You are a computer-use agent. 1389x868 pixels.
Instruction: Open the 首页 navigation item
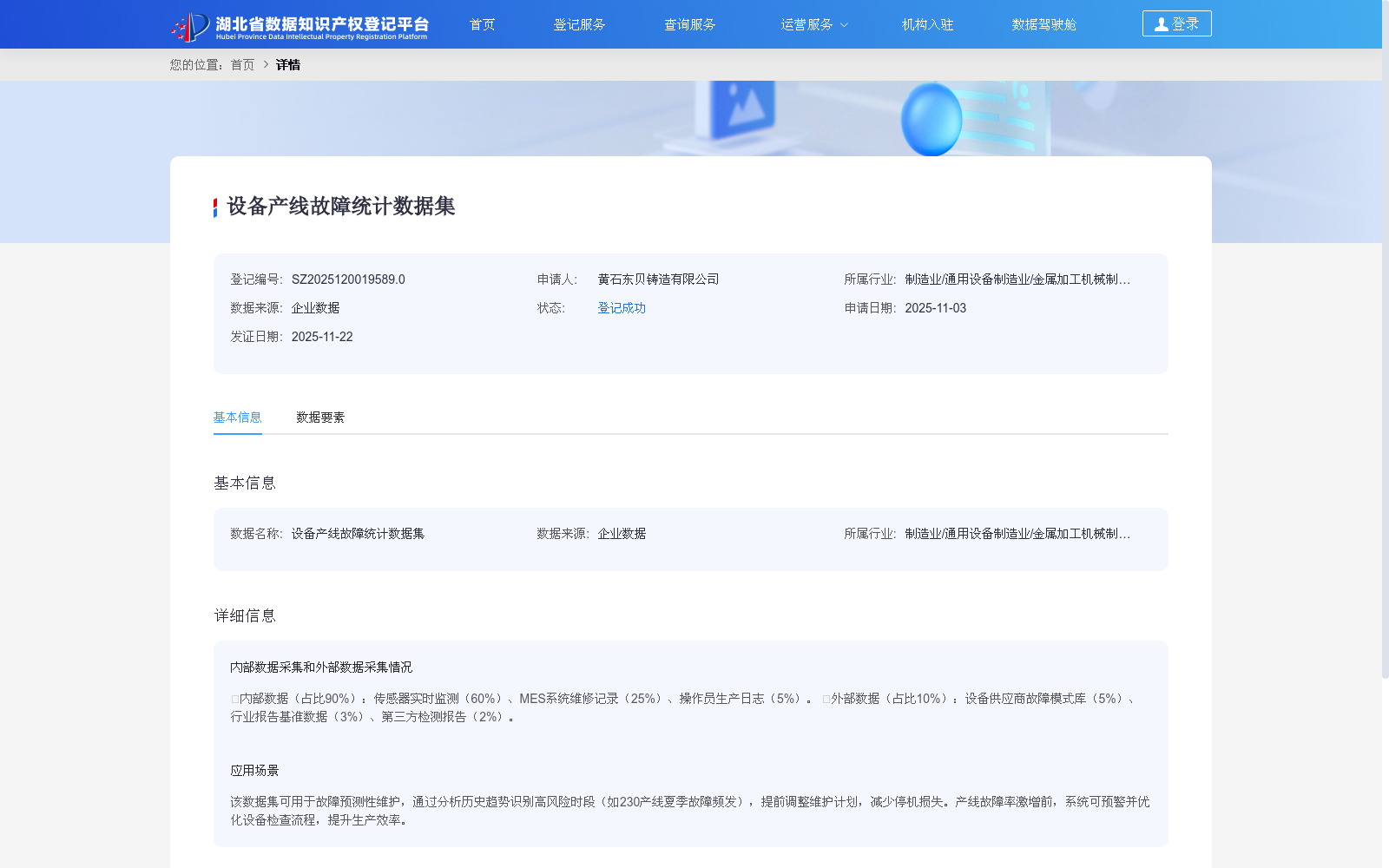click(x=482, y=24)
